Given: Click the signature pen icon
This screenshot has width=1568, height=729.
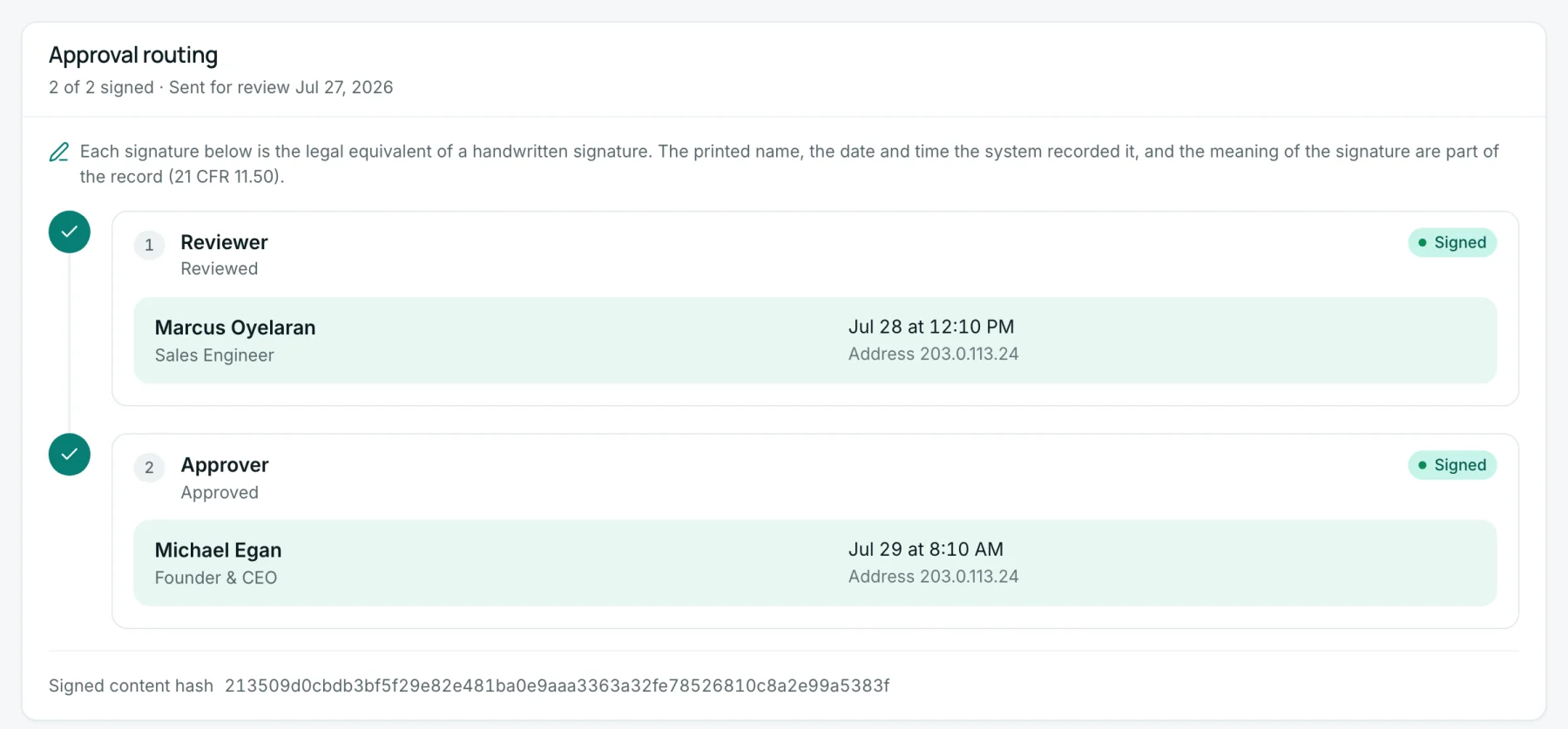Looking at the screenshot, I should [58, 152].
